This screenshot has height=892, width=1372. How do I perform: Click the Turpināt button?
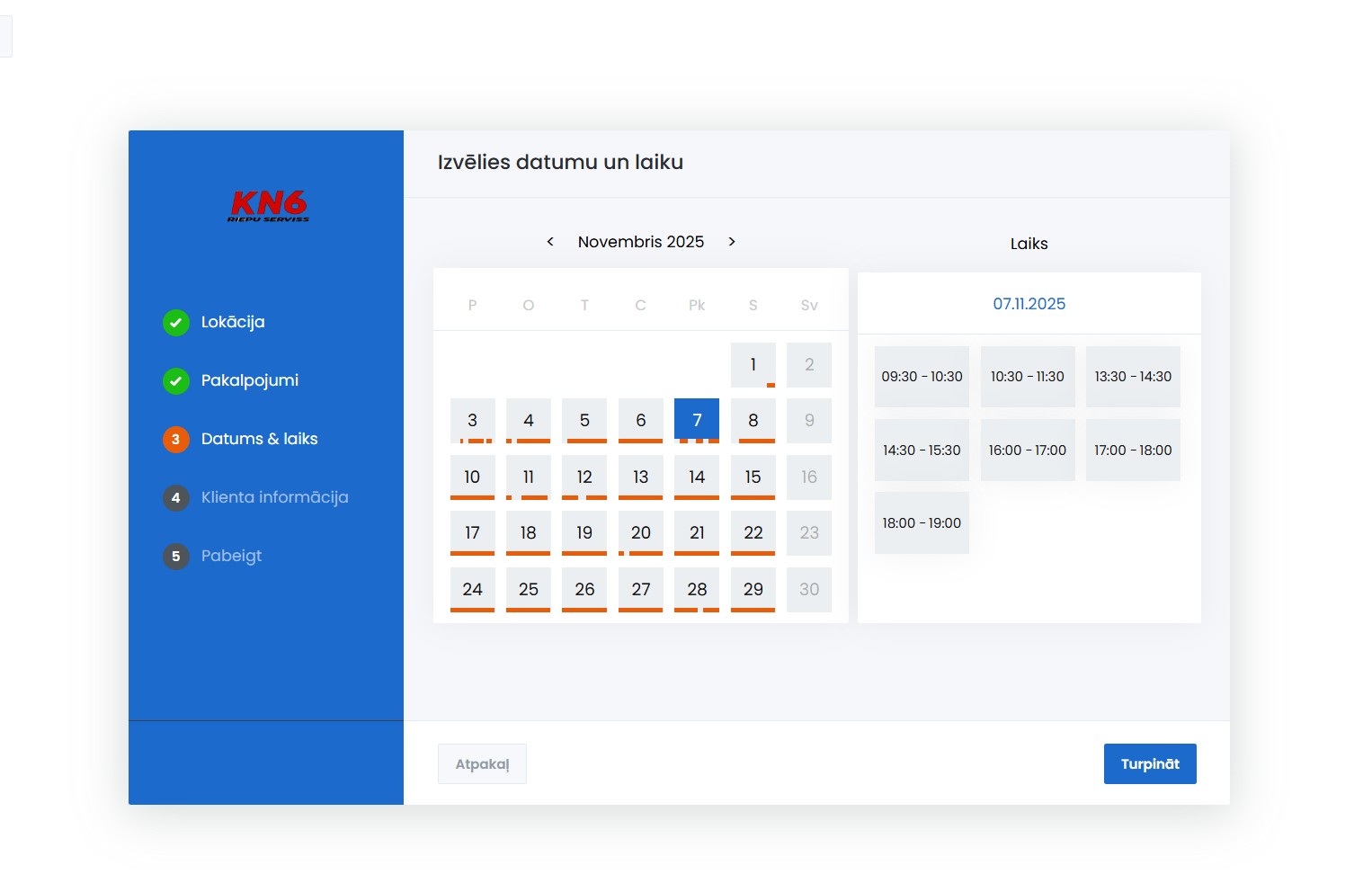click(1150, 763)
